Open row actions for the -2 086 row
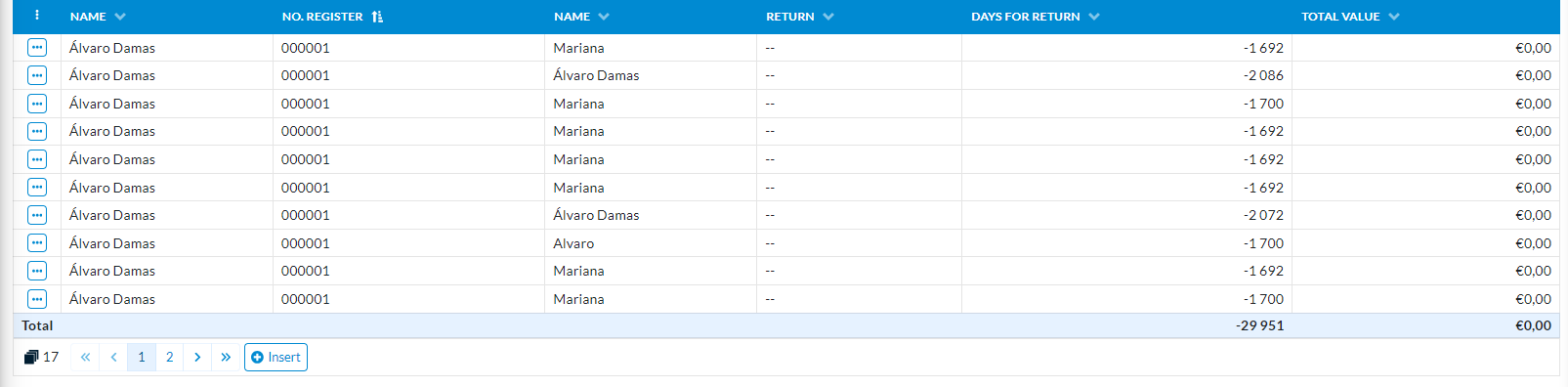 click(37, 75)
